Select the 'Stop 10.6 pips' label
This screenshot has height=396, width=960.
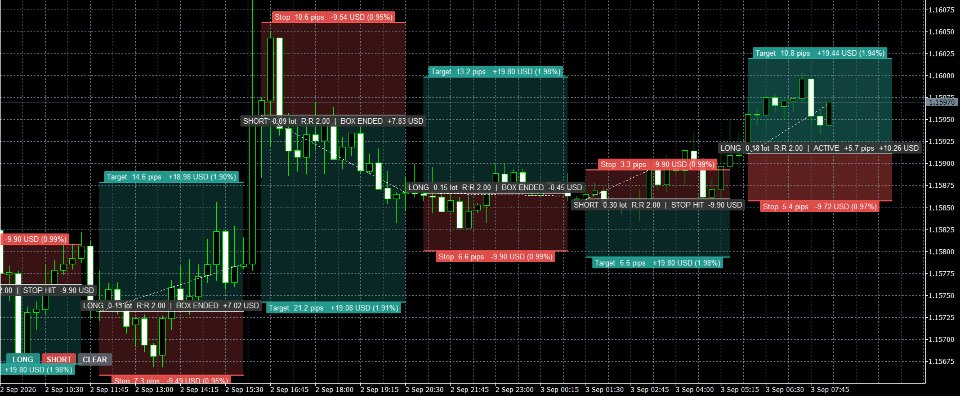click(333, 17)
